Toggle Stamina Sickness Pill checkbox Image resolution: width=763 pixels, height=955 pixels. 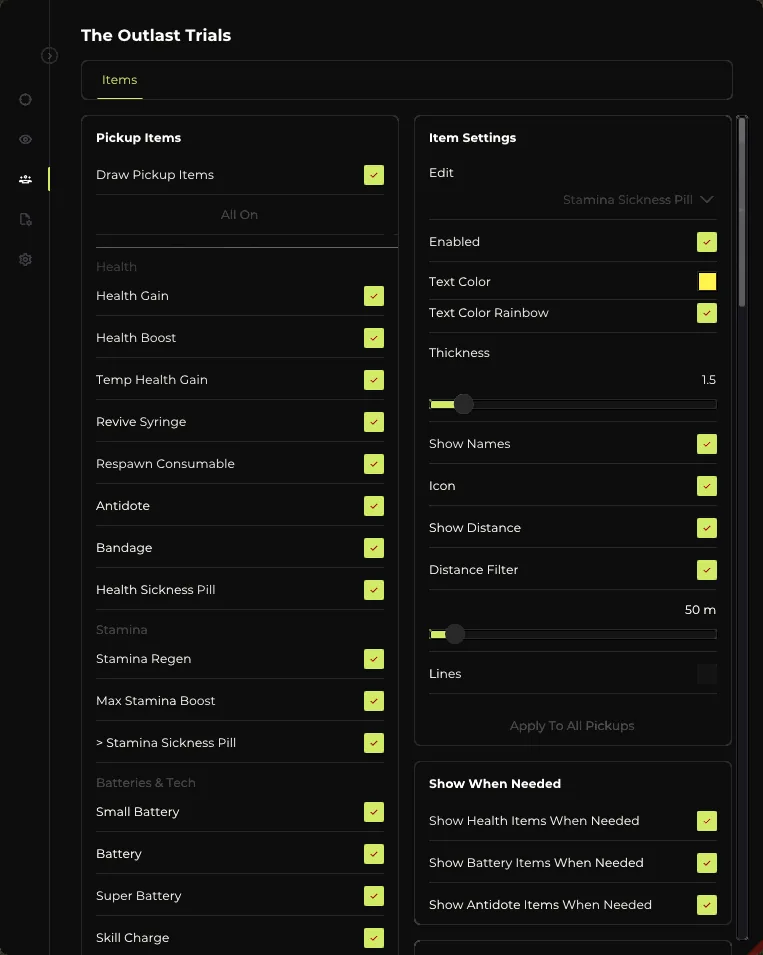pos(374,743)
